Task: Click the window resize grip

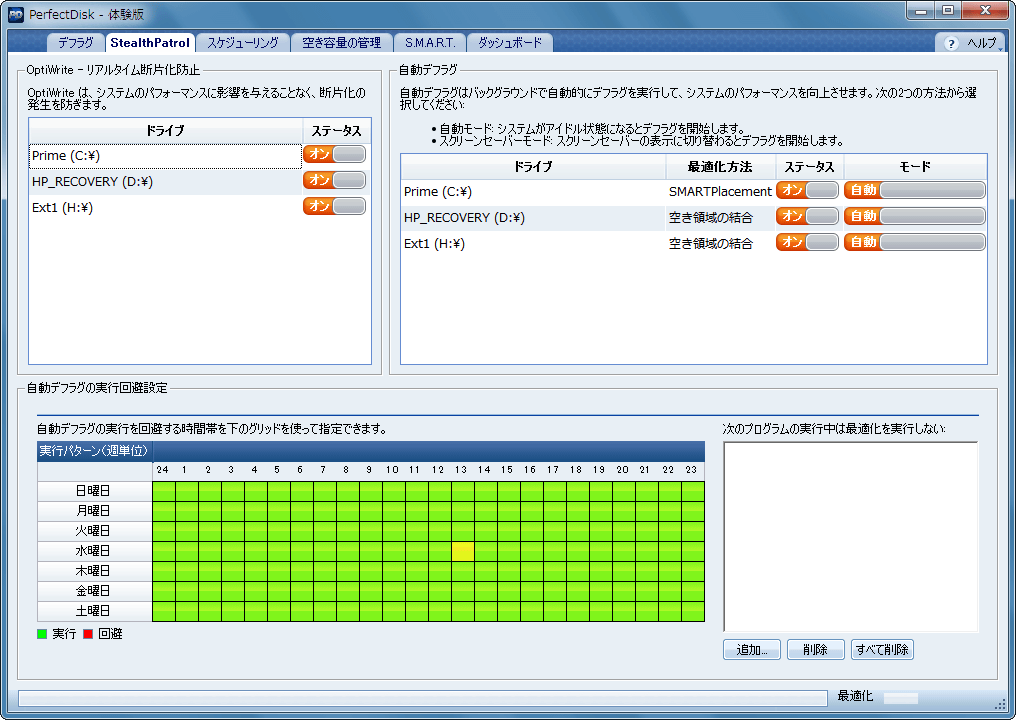Action: click(1000, 704)
